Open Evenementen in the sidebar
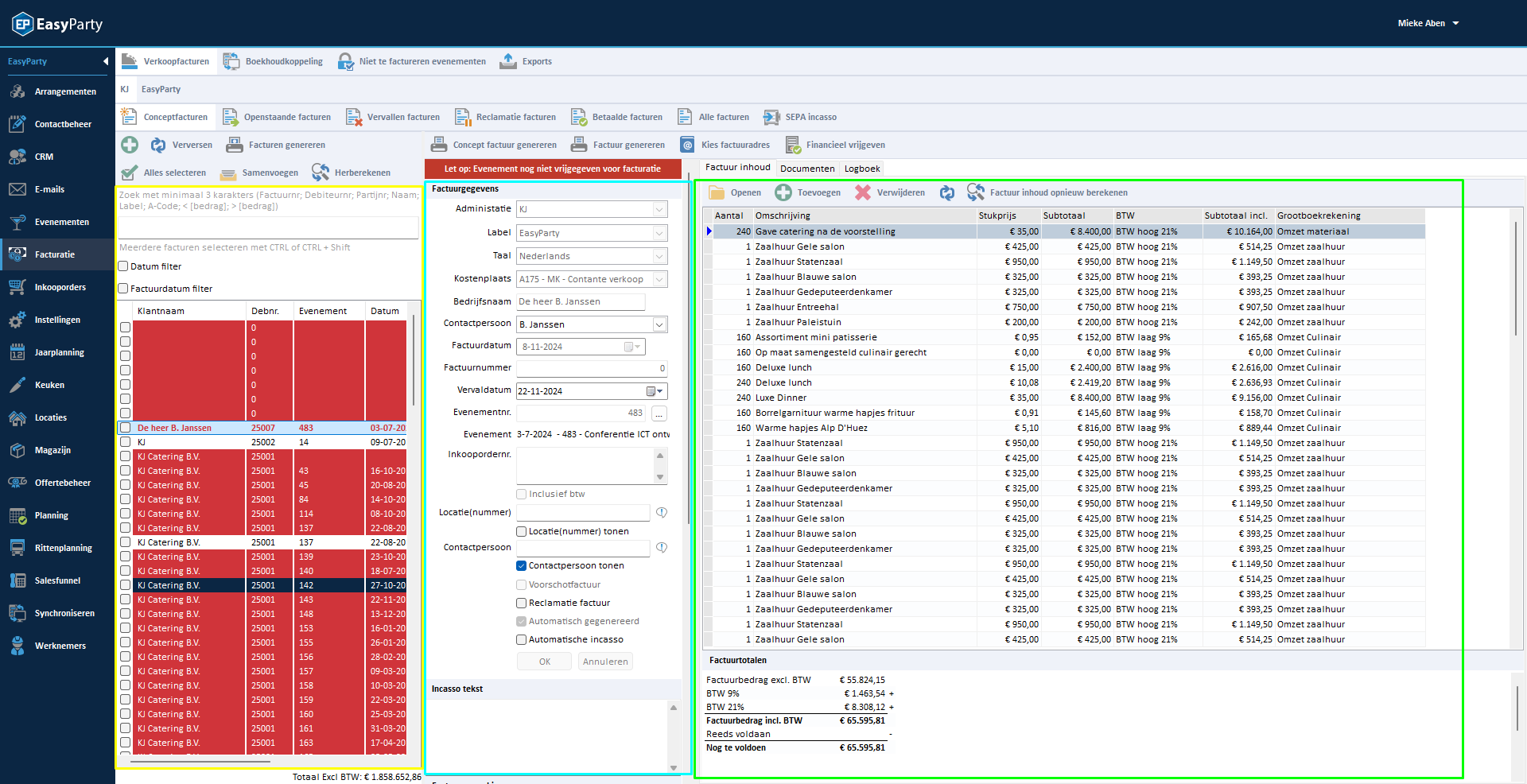 (x=56, y=222)
